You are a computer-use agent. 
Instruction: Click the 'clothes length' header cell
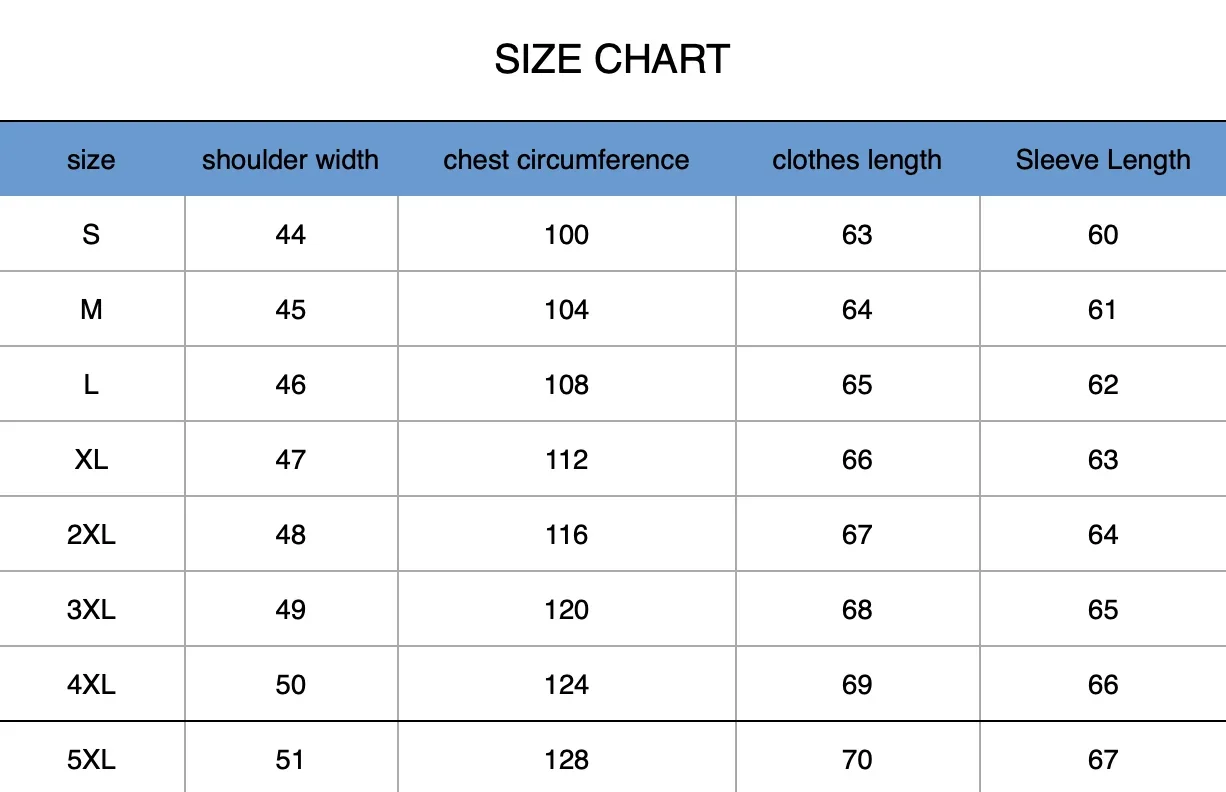pos(857,160)
